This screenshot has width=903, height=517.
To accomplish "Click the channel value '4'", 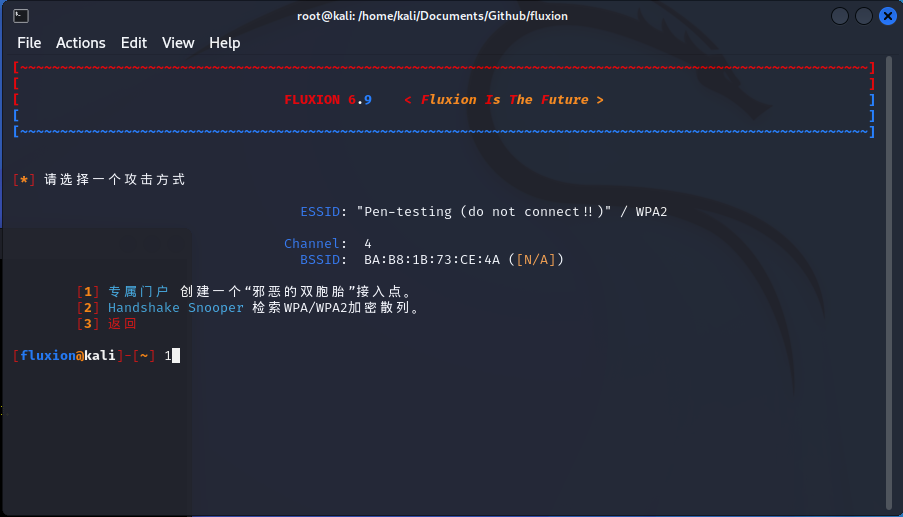I will tap(367, 244).
